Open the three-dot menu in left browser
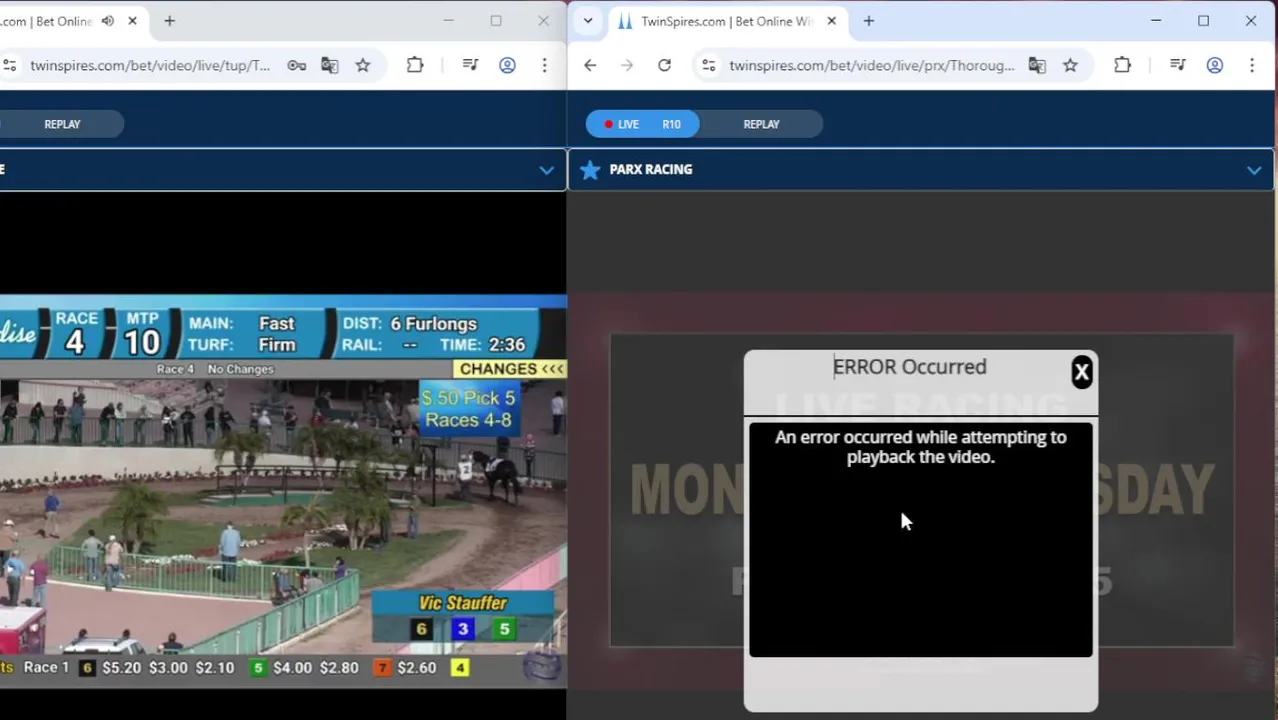1278x720 pixels. pos(544,65)
